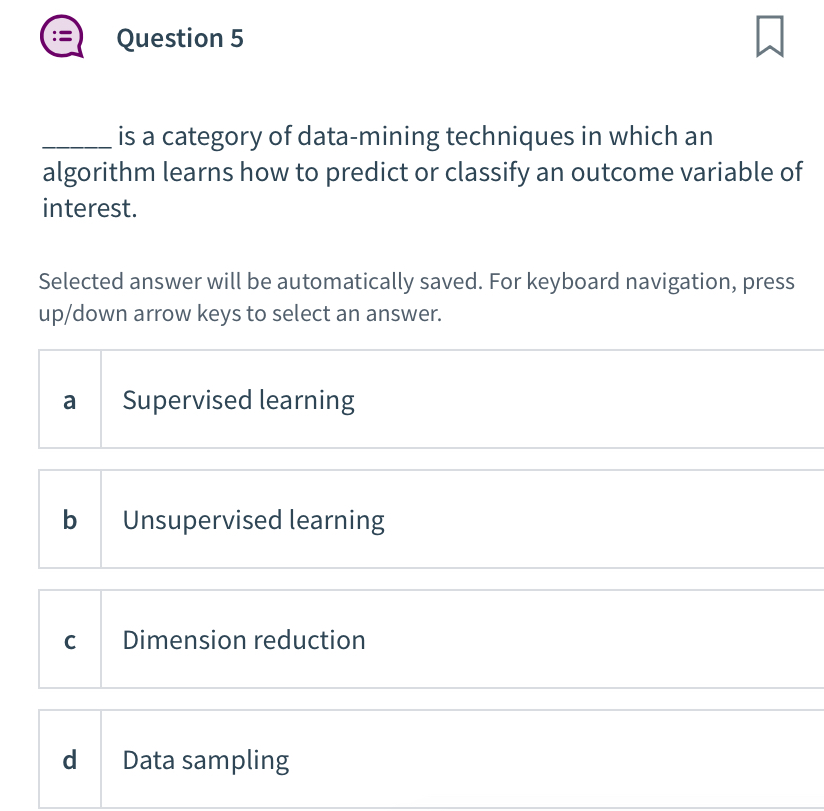Click the list lines inside the bubble icon
This screenshot has height=811, width=824.
62,34
